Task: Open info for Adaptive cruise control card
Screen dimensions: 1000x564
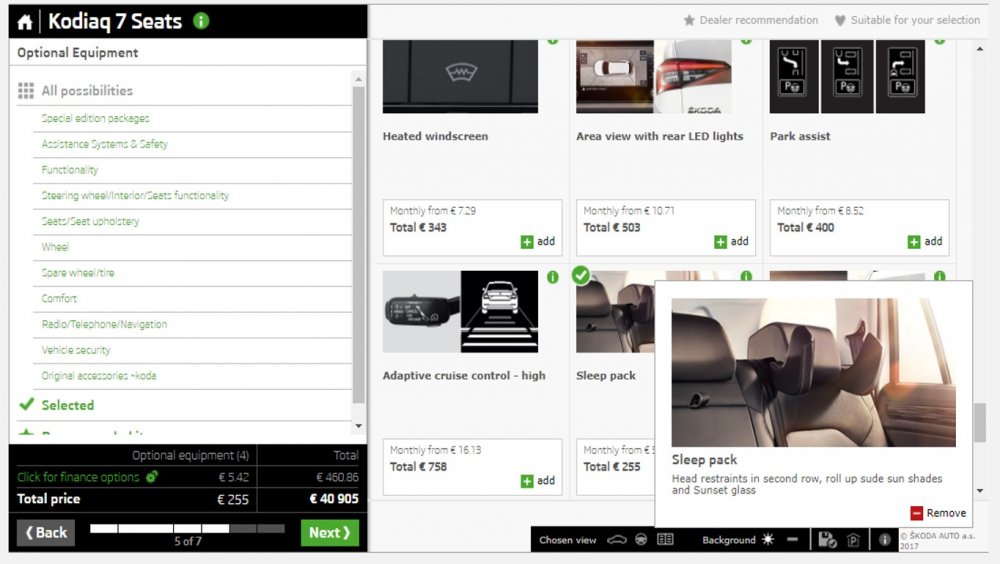Action: pyautogui.click(x=552, y=277)
